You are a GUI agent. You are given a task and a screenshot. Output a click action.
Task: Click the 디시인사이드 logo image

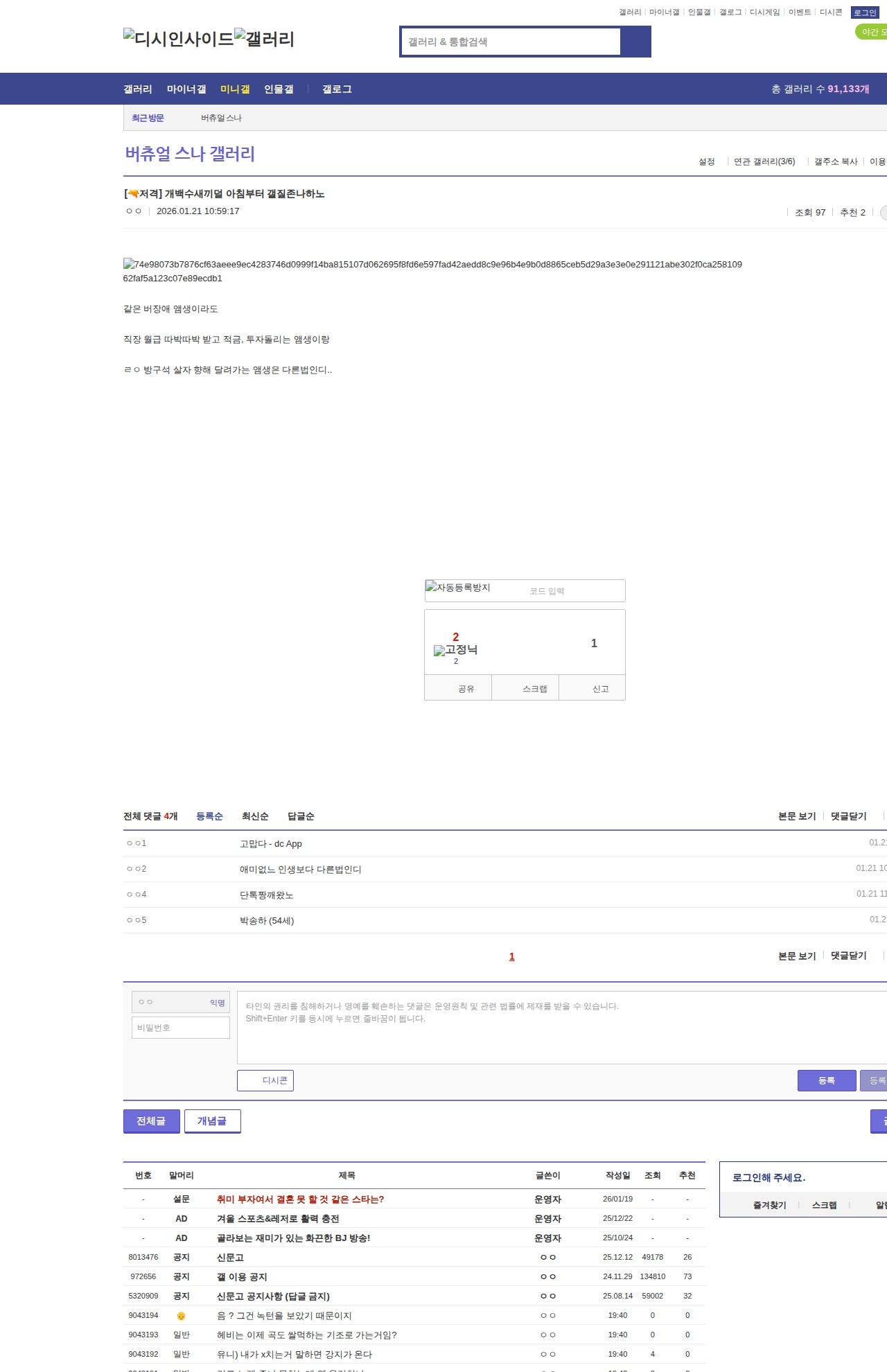[x=178, y=38]
